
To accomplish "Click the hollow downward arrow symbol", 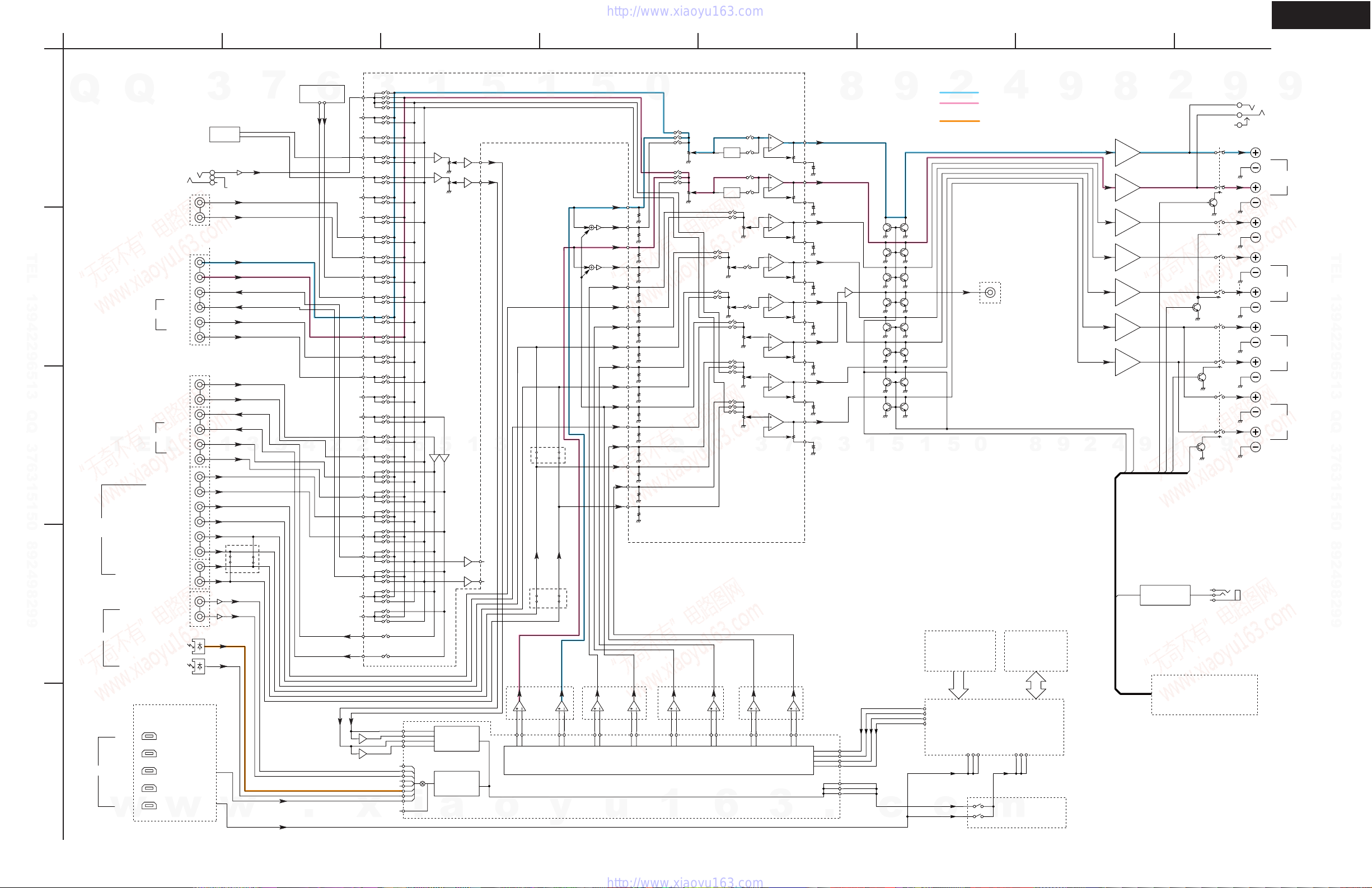I will pyautogui.click(x=958, y=685).
